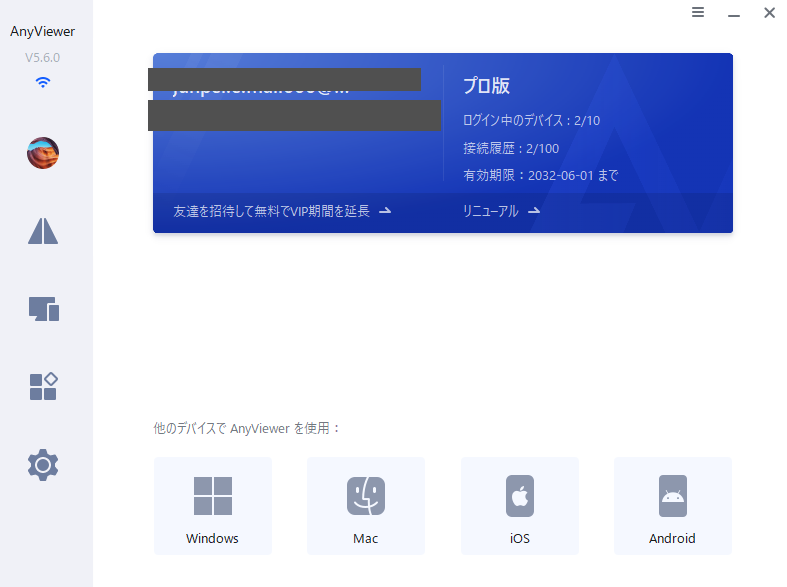Open the apps grid tab in sidebar
The image size is (787, 587).
tap(44, 386)
